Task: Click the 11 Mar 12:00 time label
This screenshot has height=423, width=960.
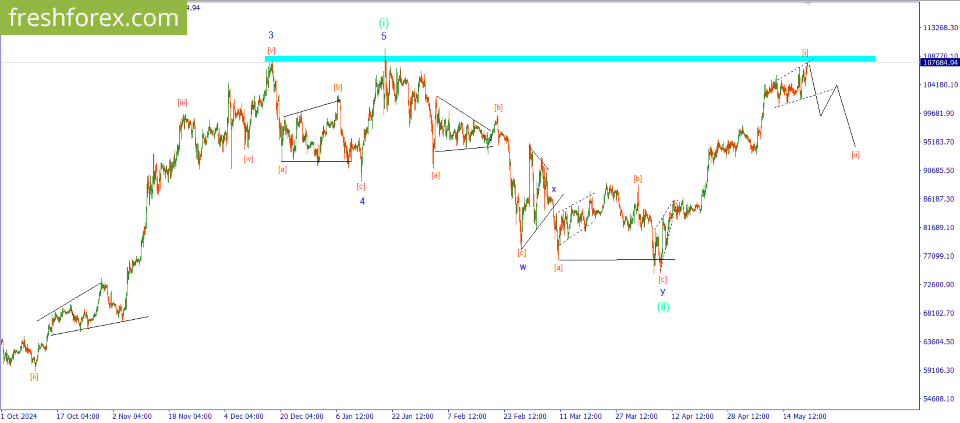Action: (x=580, y=417)
